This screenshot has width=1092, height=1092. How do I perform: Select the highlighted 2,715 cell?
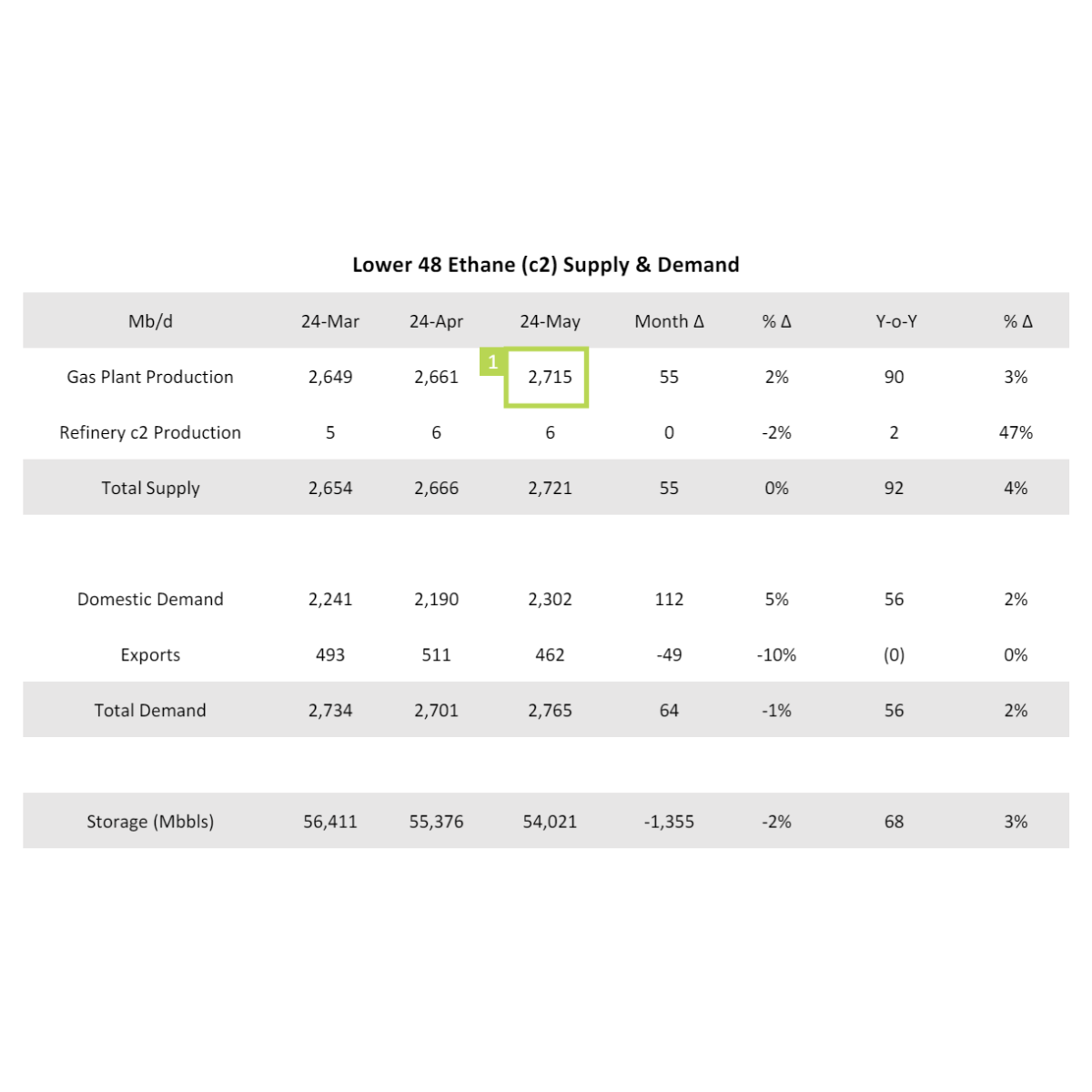(547, 378)
